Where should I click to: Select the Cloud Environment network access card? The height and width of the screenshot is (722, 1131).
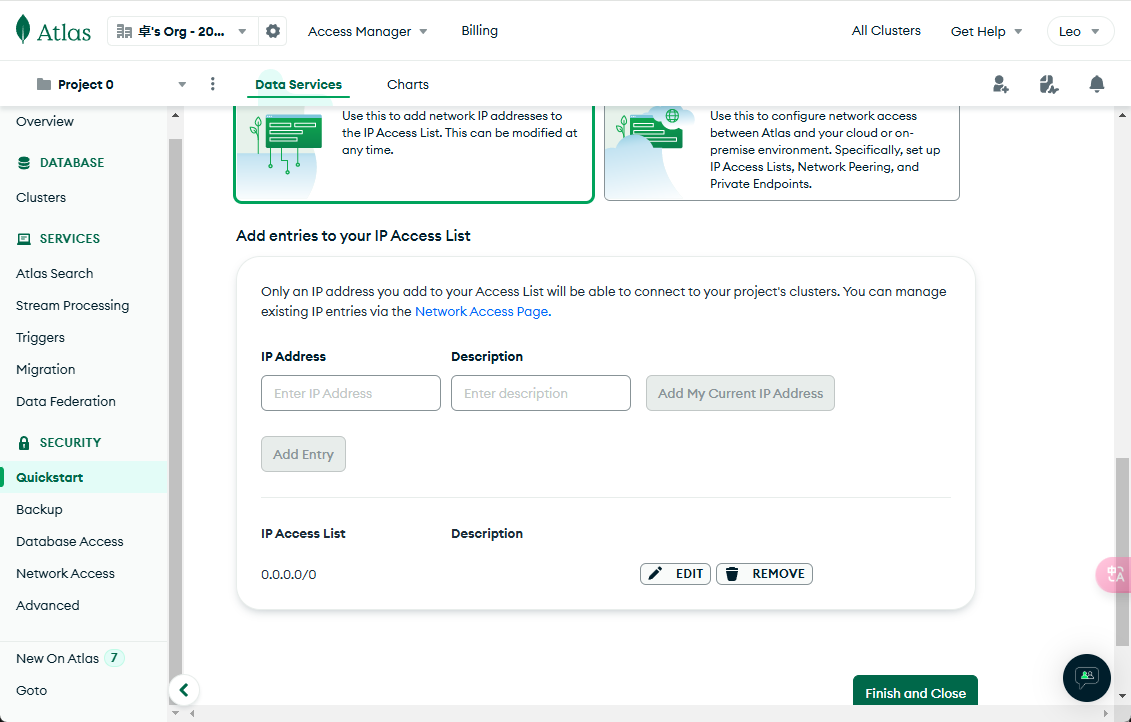pyautogui.click(x=782, y=150)
